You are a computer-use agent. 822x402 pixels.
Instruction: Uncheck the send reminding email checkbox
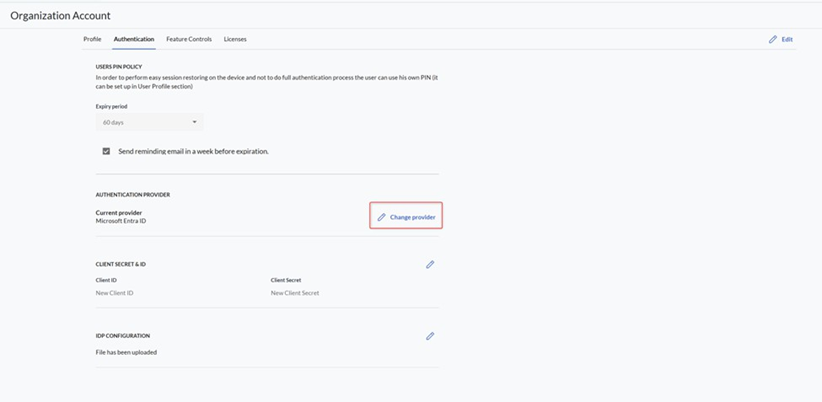coord(106,151)
